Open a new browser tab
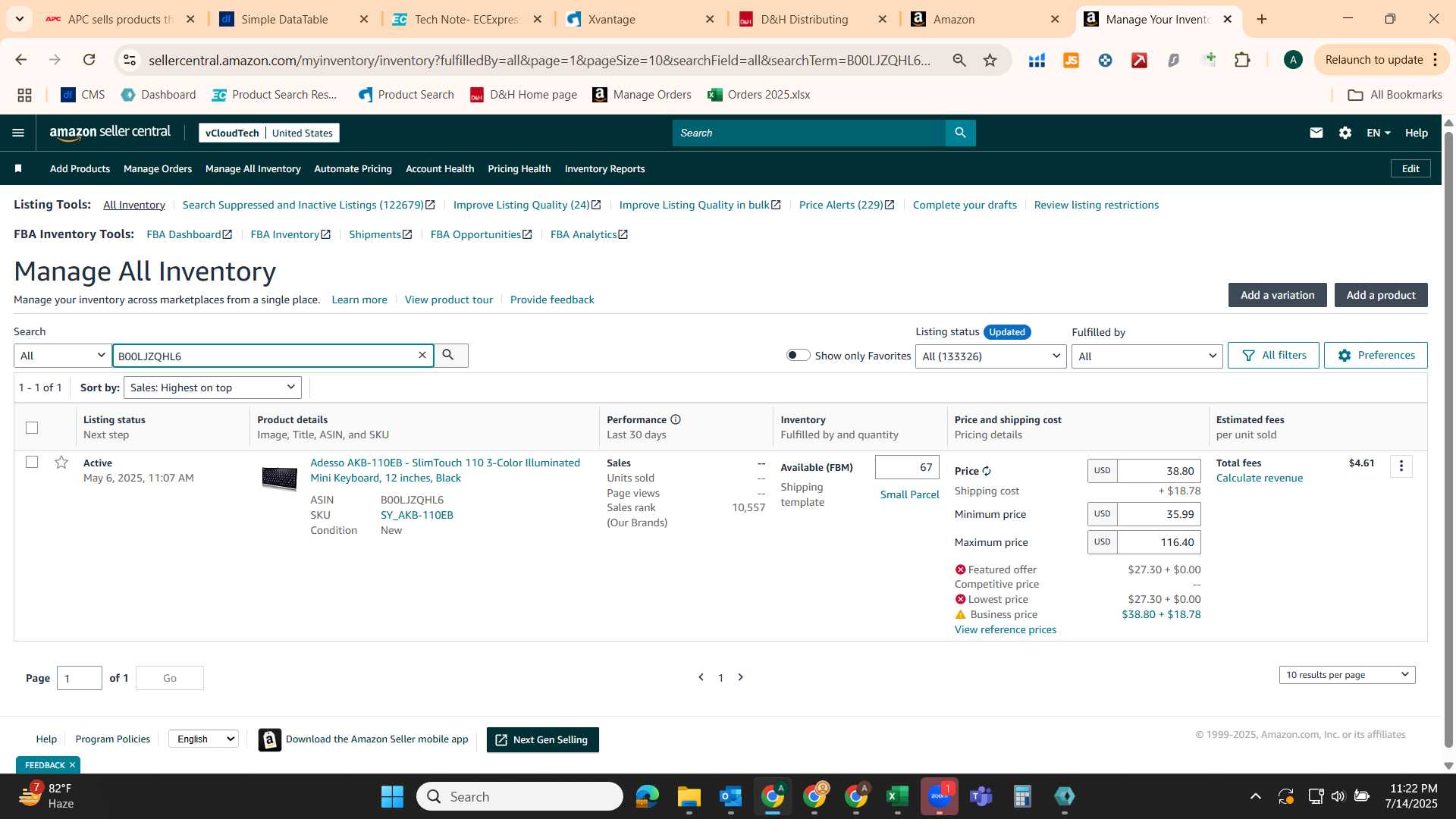1456x819 pixels. 1262,19
